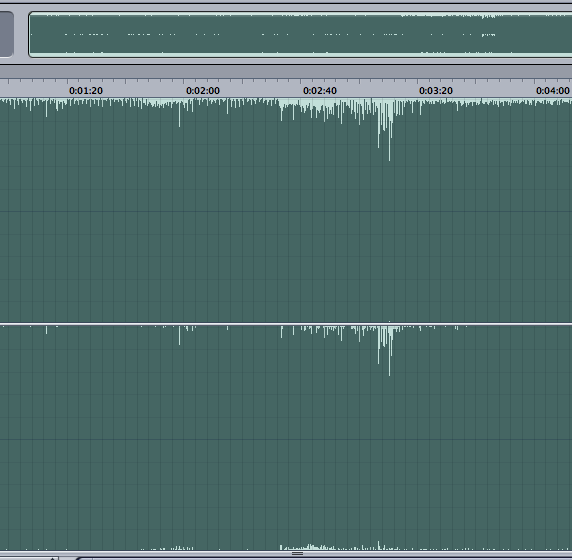Click the gray button left of the overview waveform
This screenshot has height=560, width=572.
point(6,34)
